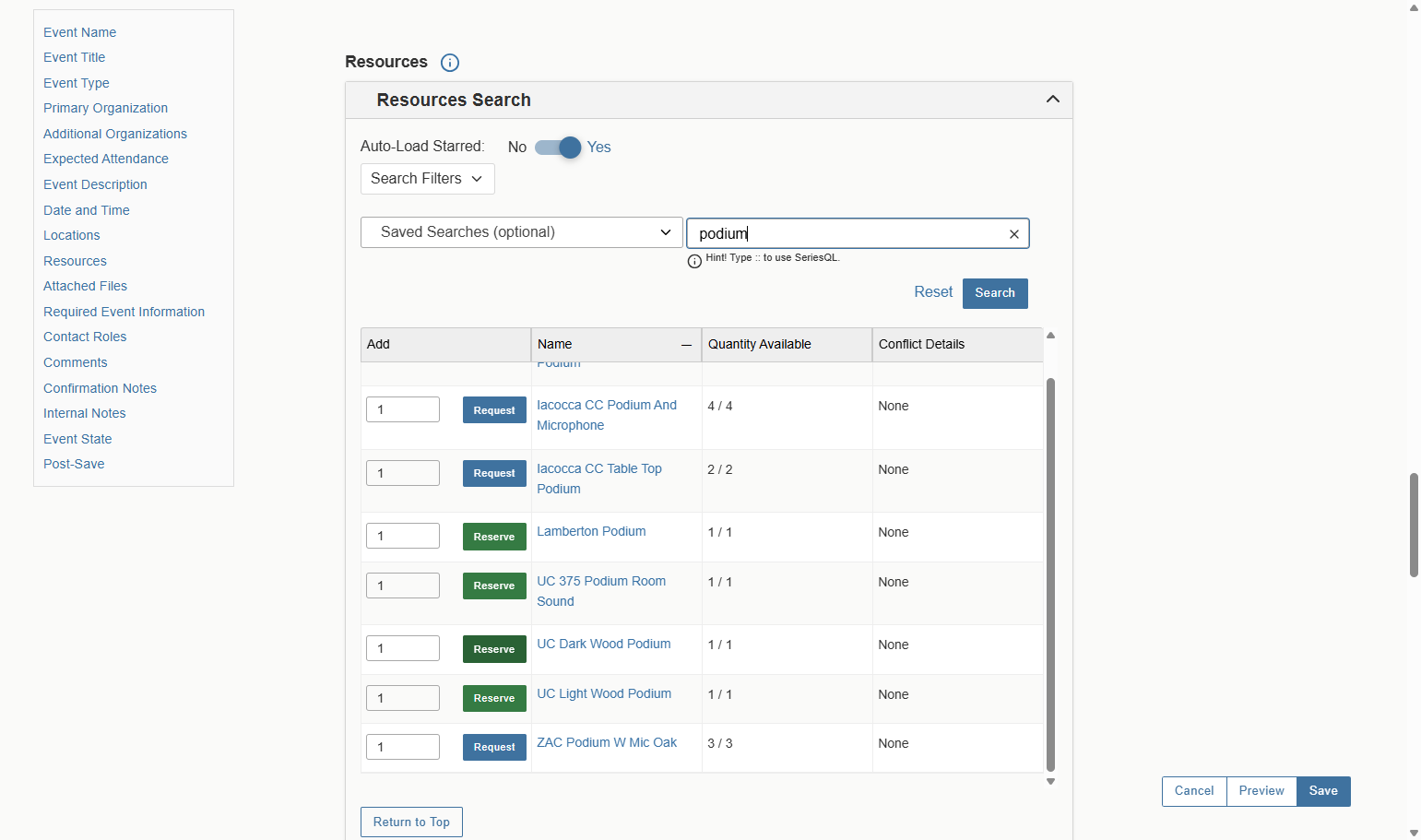Go to Post-Save section
This screenshot has width=1421, height=840.
coord(74,465)
